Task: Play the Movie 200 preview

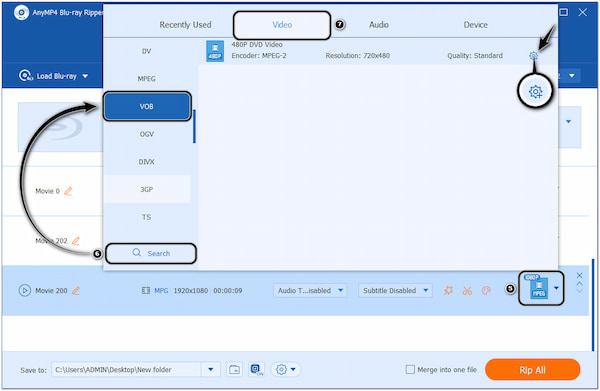Action: 24,291
